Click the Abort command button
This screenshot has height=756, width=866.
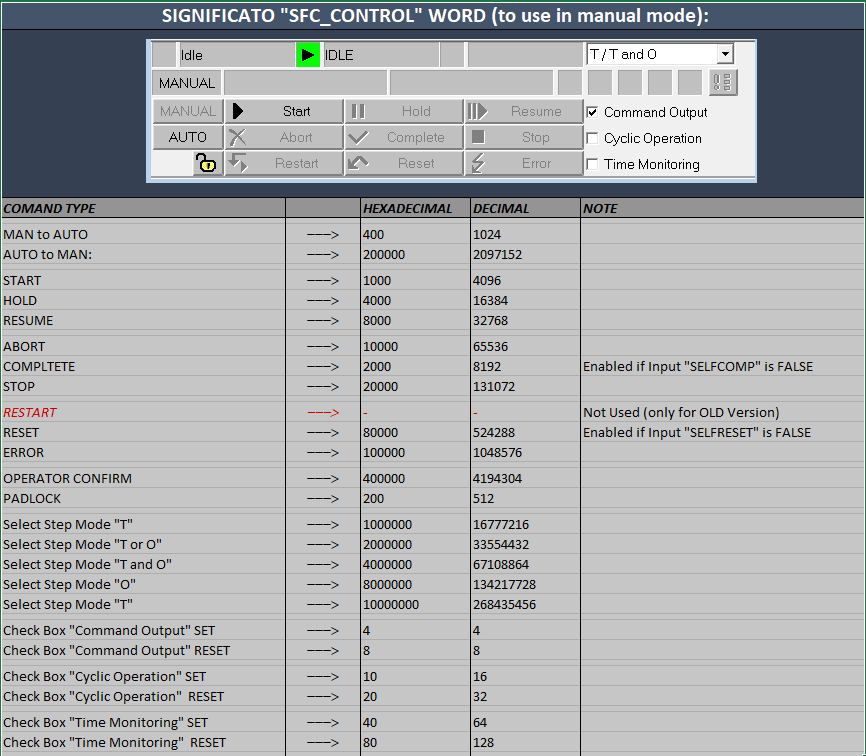(x=284, y=138)
